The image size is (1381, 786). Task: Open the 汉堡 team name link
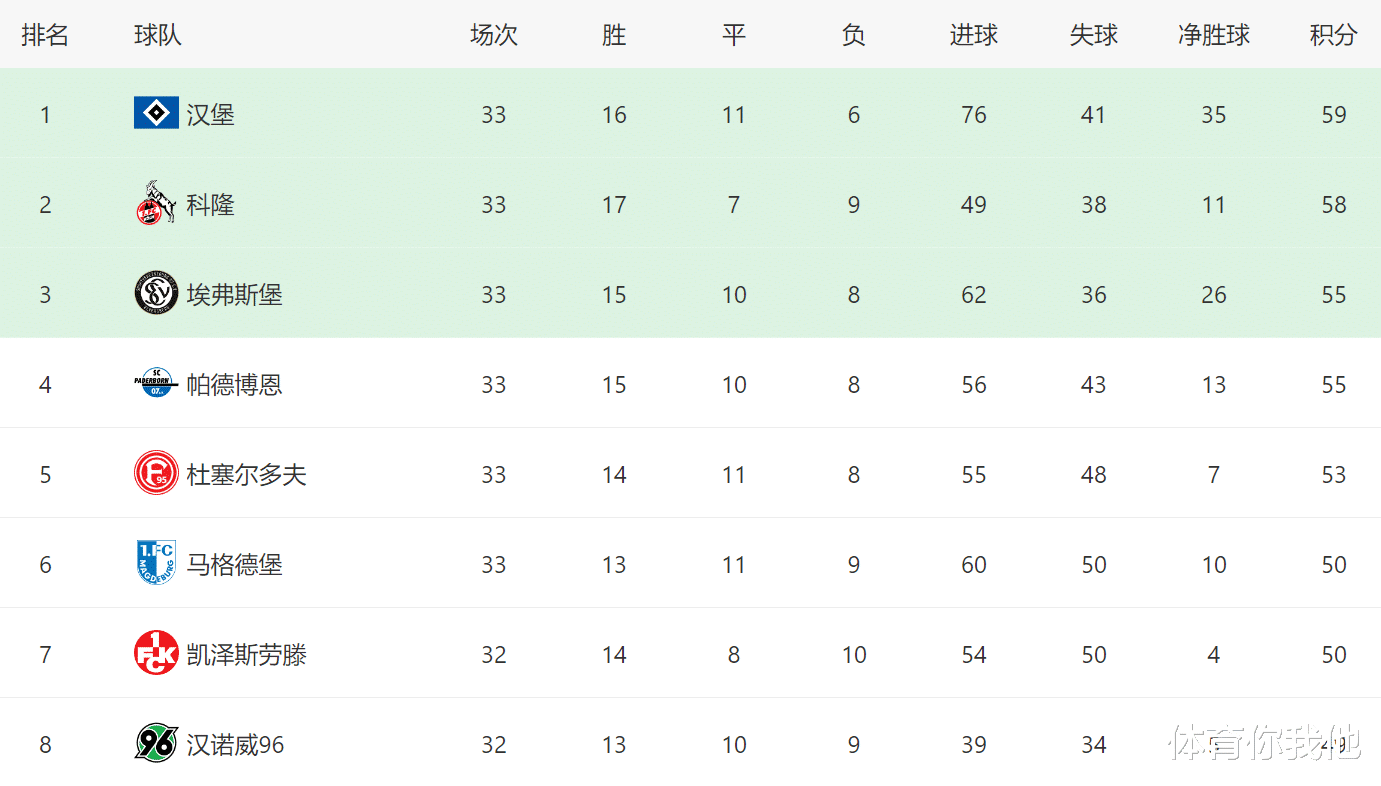pyautogui.click(x=211, y=115)
